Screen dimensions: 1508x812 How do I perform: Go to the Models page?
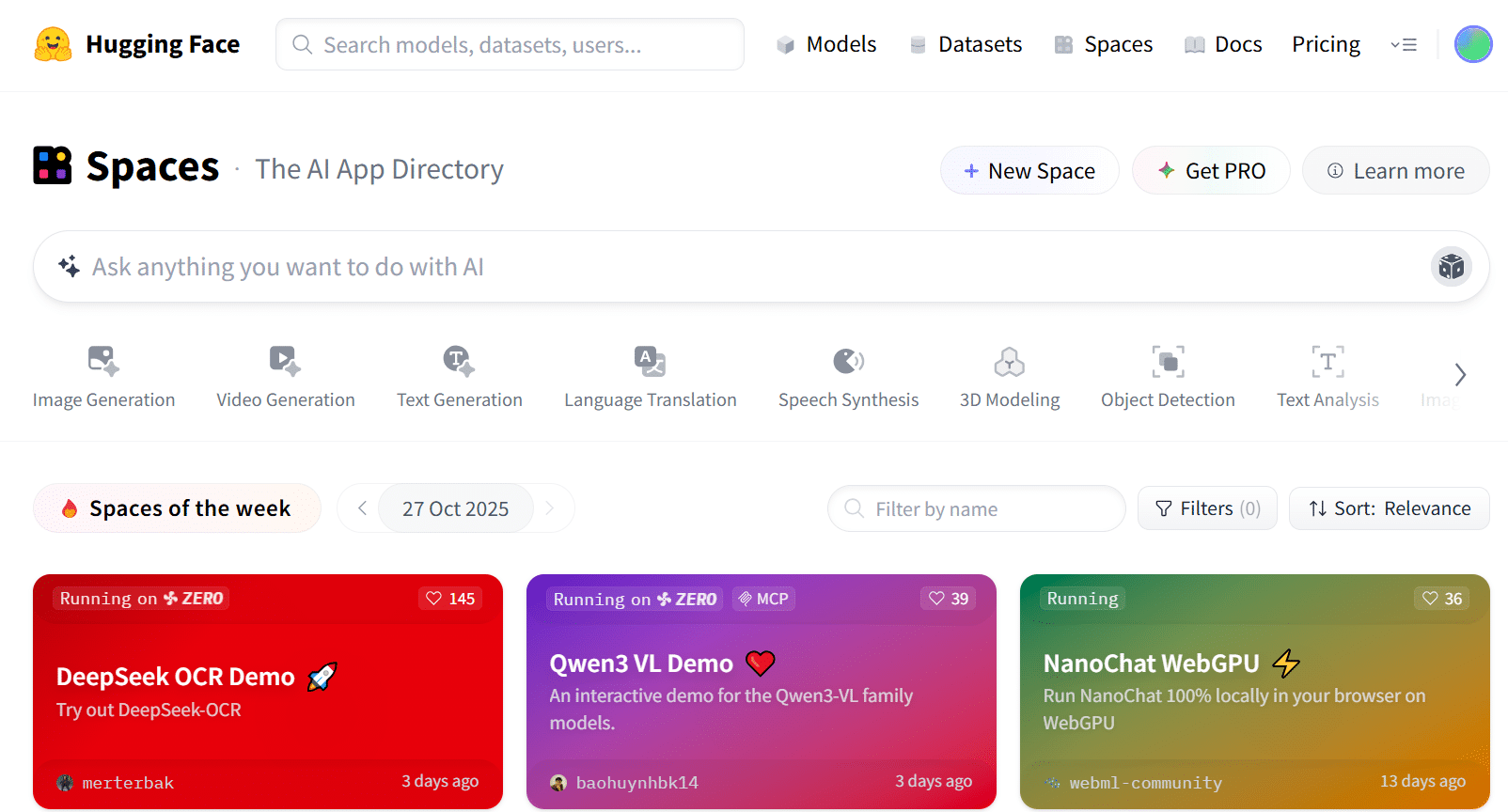click(x=826, y=44)
